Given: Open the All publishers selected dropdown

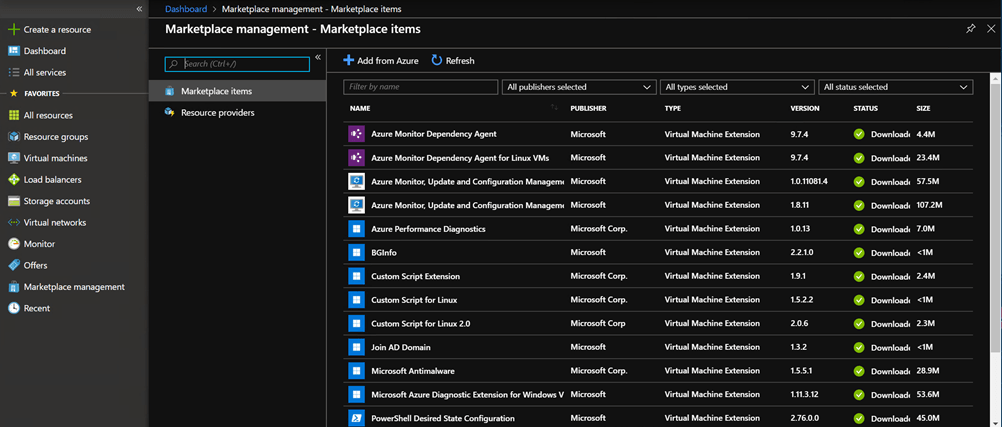Looking at the screenshot, I should point(579,87).
